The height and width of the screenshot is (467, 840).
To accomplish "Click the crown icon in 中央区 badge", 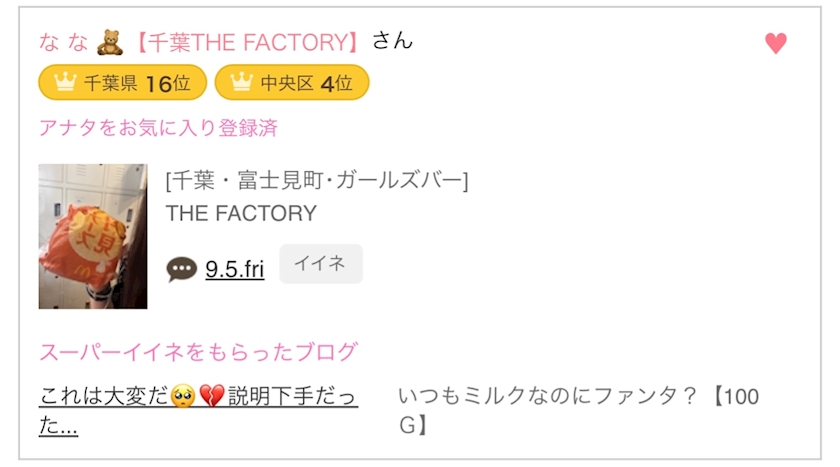I will click(x=241, y=83).
